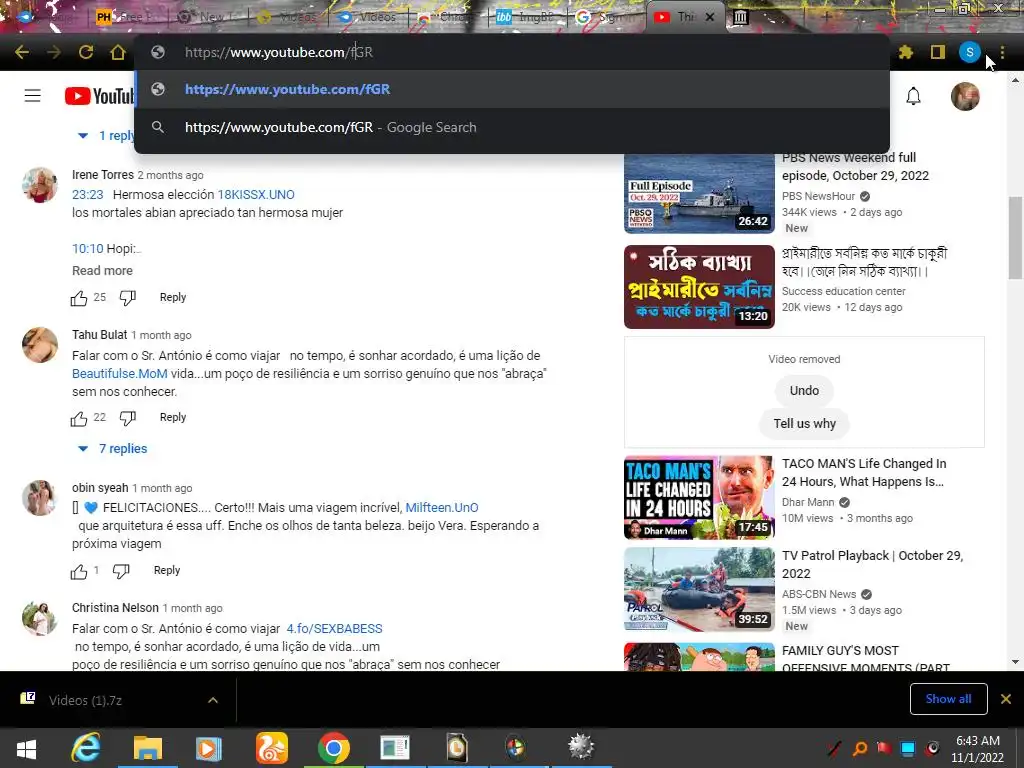Open obin syeah's profile picture
The width and height of the screenshot is (1024, 768).
40,498
